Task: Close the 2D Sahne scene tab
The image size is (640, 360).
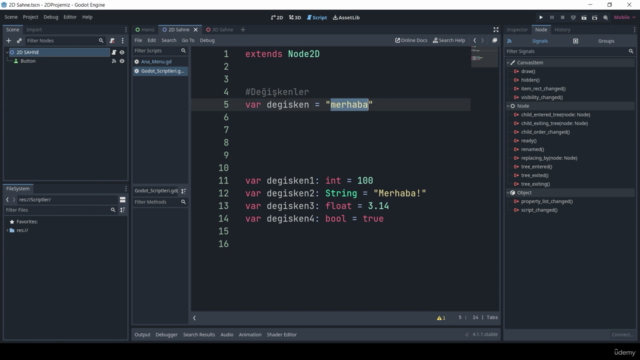Action: (x=196, y=30)
